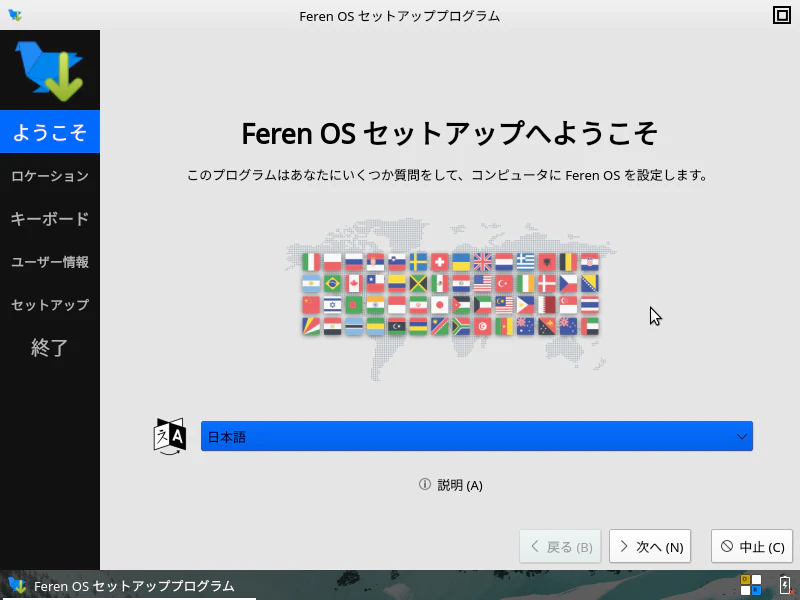The width and height of the screenshot is (800, 600).
Task: Click the 中止 (C) cancel button
Action: [x=752, y=546]
